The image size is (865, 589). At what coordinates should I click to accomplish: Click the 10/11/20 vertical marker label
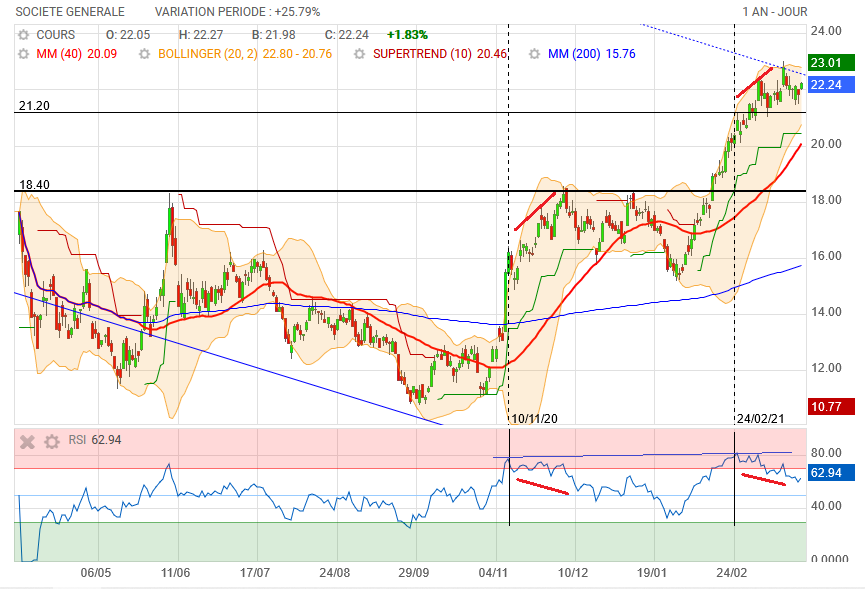[534, 419]
